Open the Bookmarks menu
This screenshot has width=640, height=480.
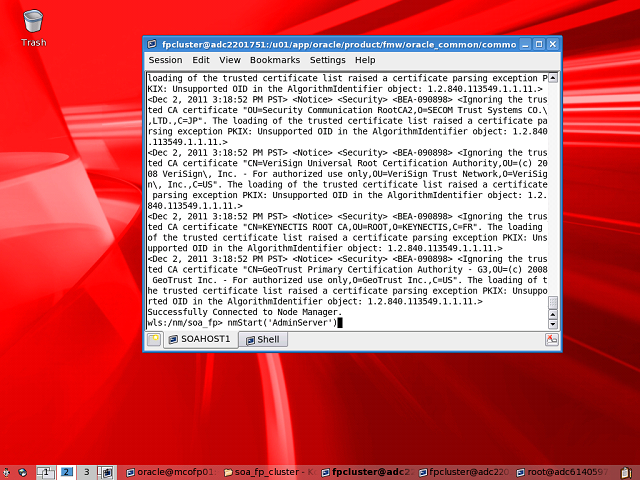274,60
